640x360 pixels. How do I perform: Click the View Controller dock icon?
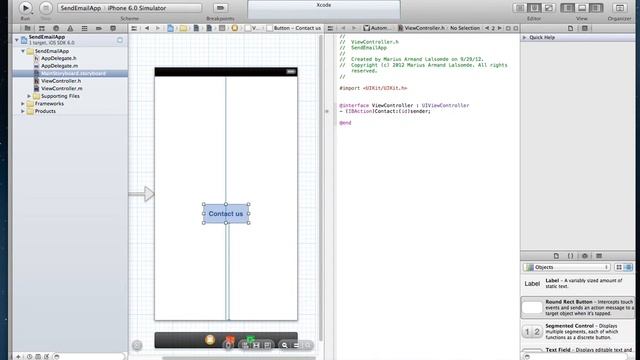[210, 340]
